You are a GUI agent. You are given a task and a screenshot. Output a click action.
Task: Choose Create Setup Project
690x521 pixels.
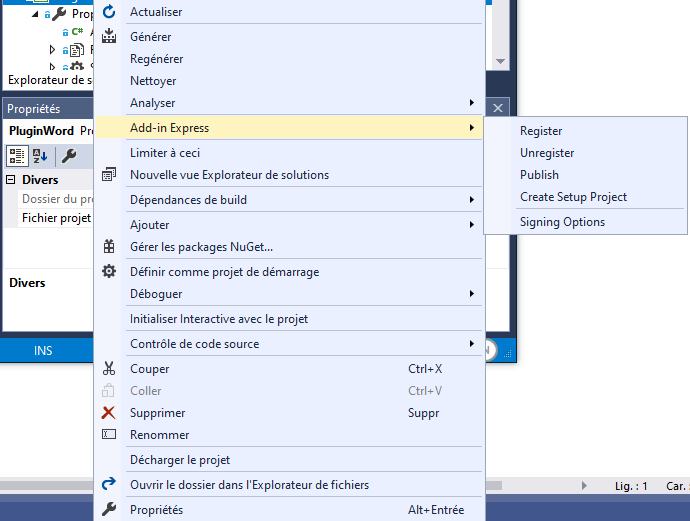(573, 197)
